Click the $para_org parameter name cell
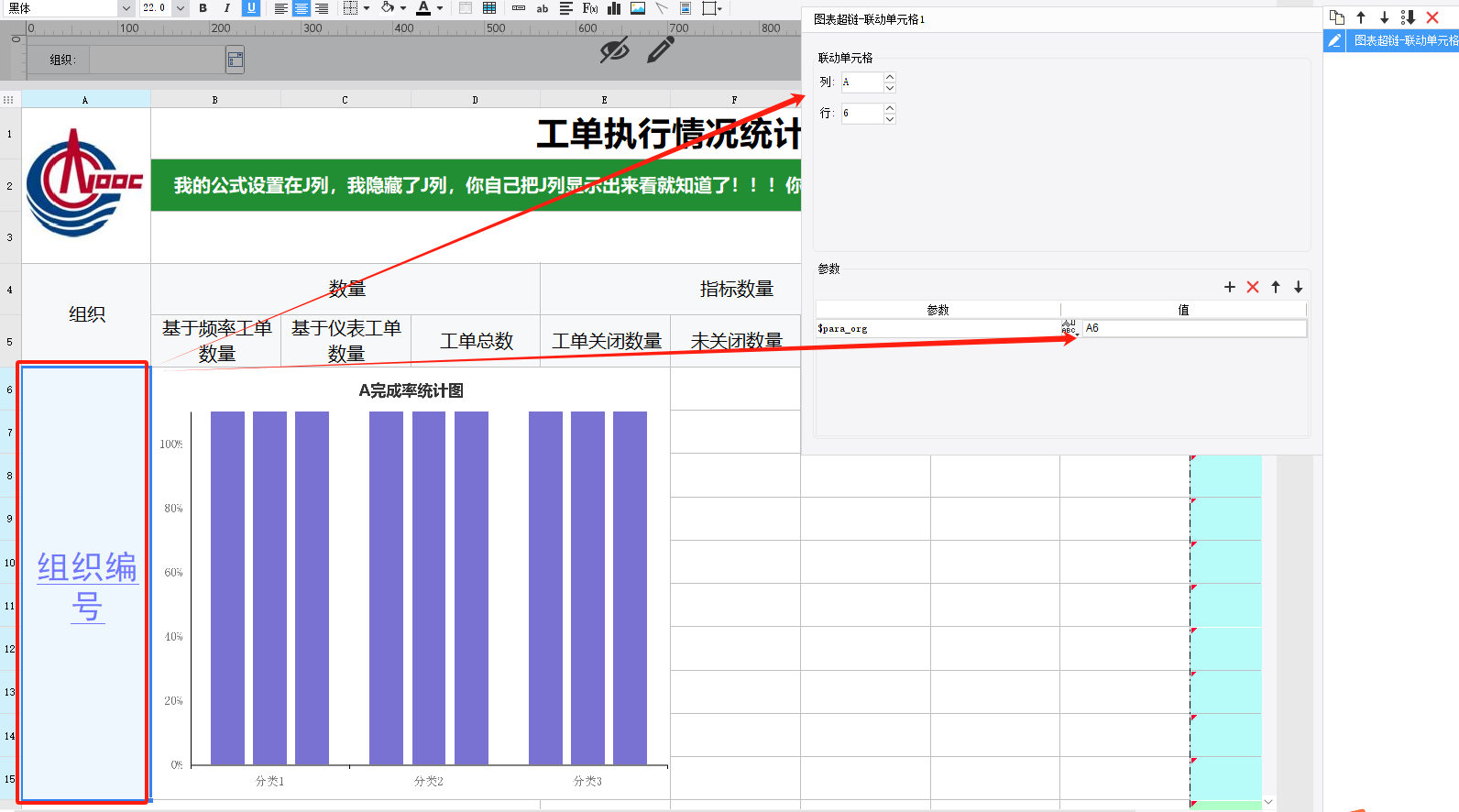Image resolution: width=1459 pixels, height=812 pixels. 938,328
